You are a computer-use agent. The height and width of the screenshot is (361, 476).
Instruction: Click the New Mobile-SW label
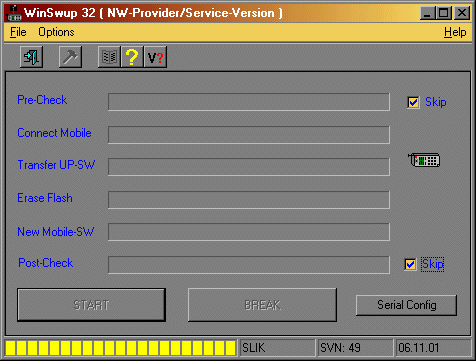pos(56,232)
